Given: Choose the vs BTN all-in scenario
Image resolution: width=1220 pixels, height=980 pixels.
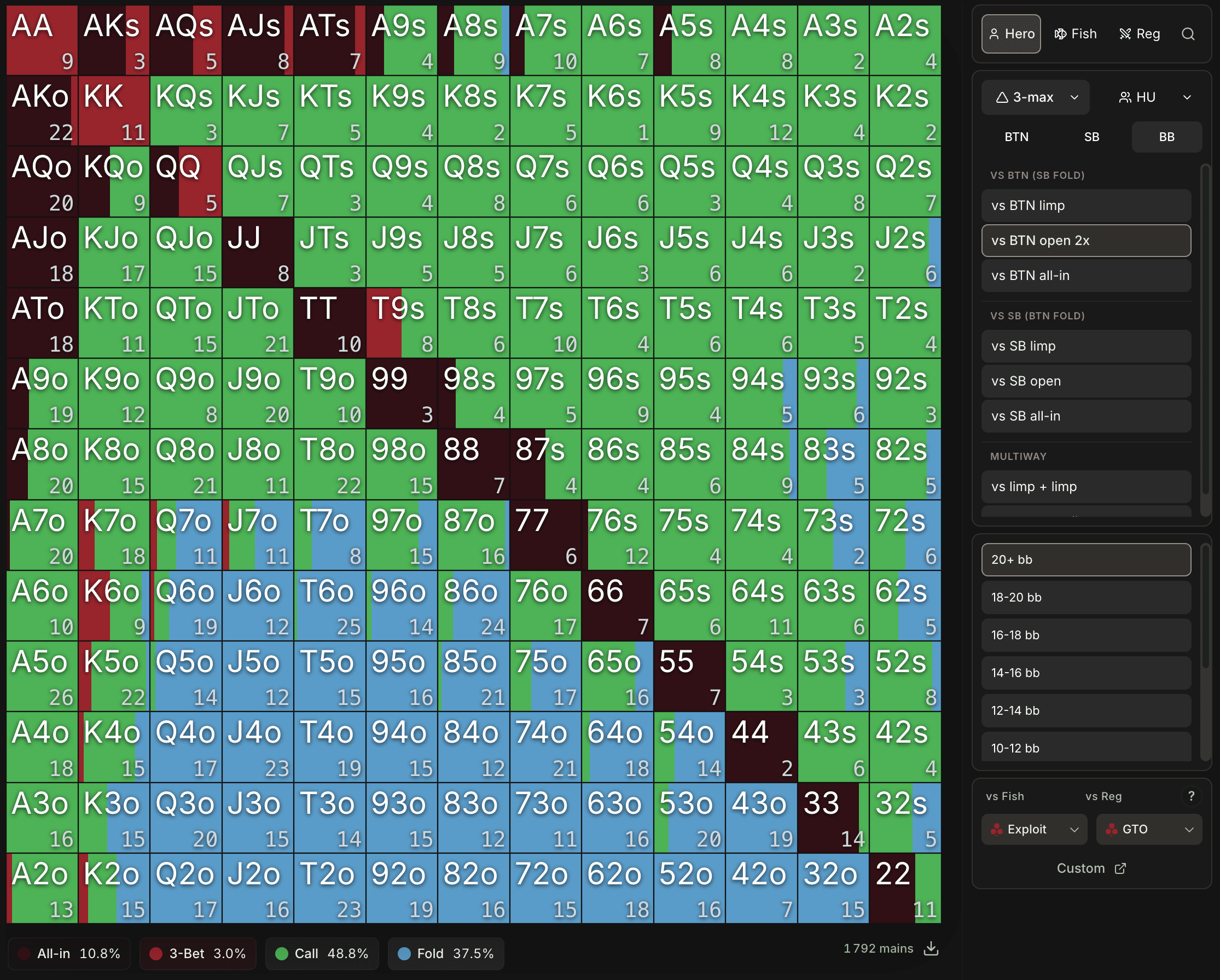Looking at the screenshot, I should point(1086,276).
